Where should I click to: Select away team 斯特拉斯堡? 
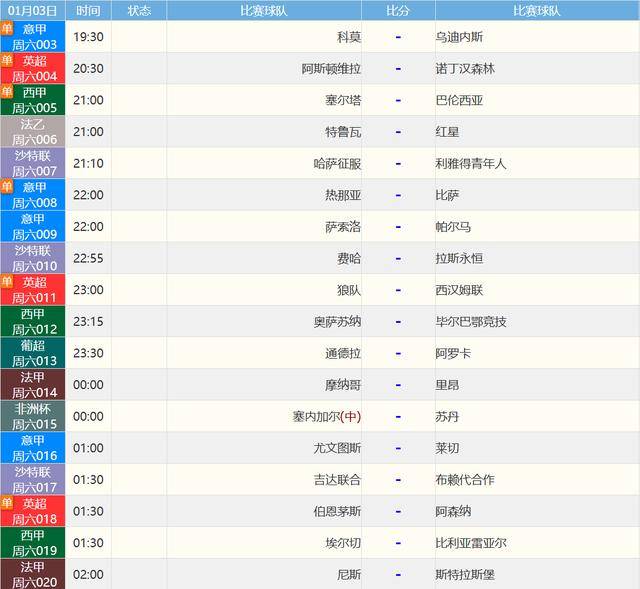click(x=465, y=575)
